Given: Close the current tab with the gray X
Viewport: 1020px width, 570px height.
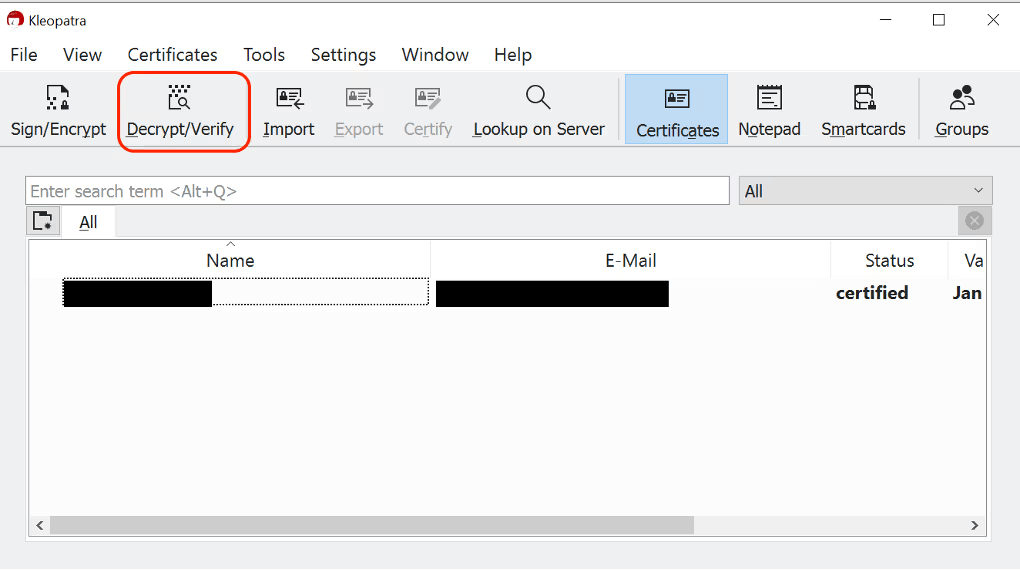Looking at the screenshot, I should pos(974,221).
